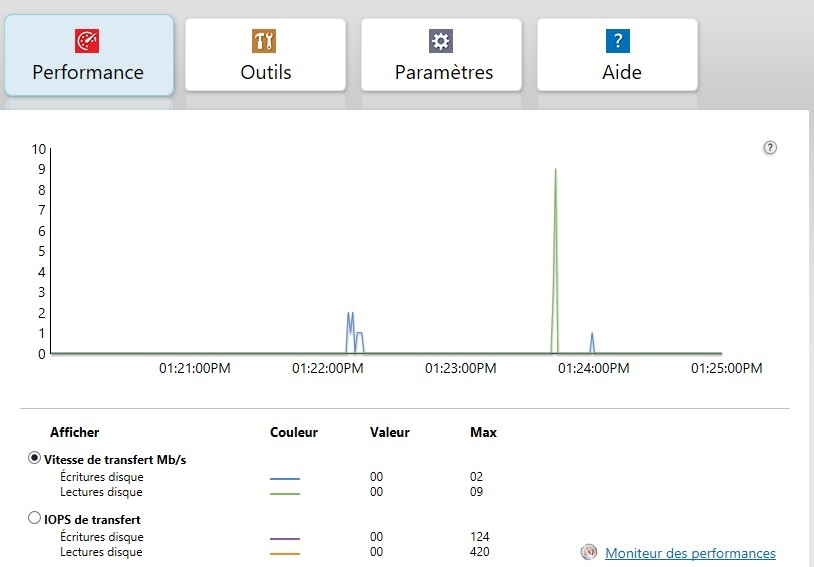
Task: Click the 10 y-axis label
Action: click(39, 150)
